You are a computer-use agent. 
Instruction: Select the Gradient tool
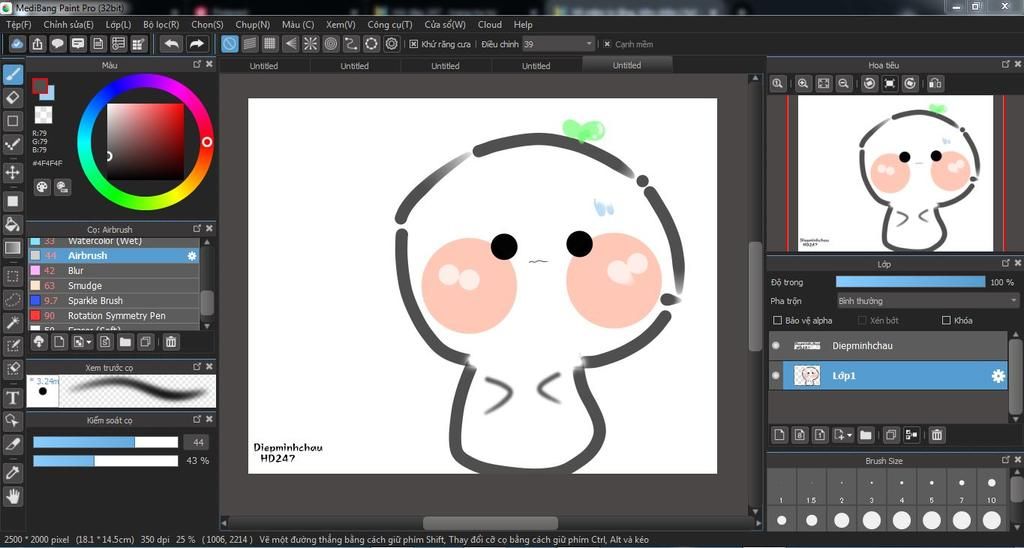pos(12,248)
